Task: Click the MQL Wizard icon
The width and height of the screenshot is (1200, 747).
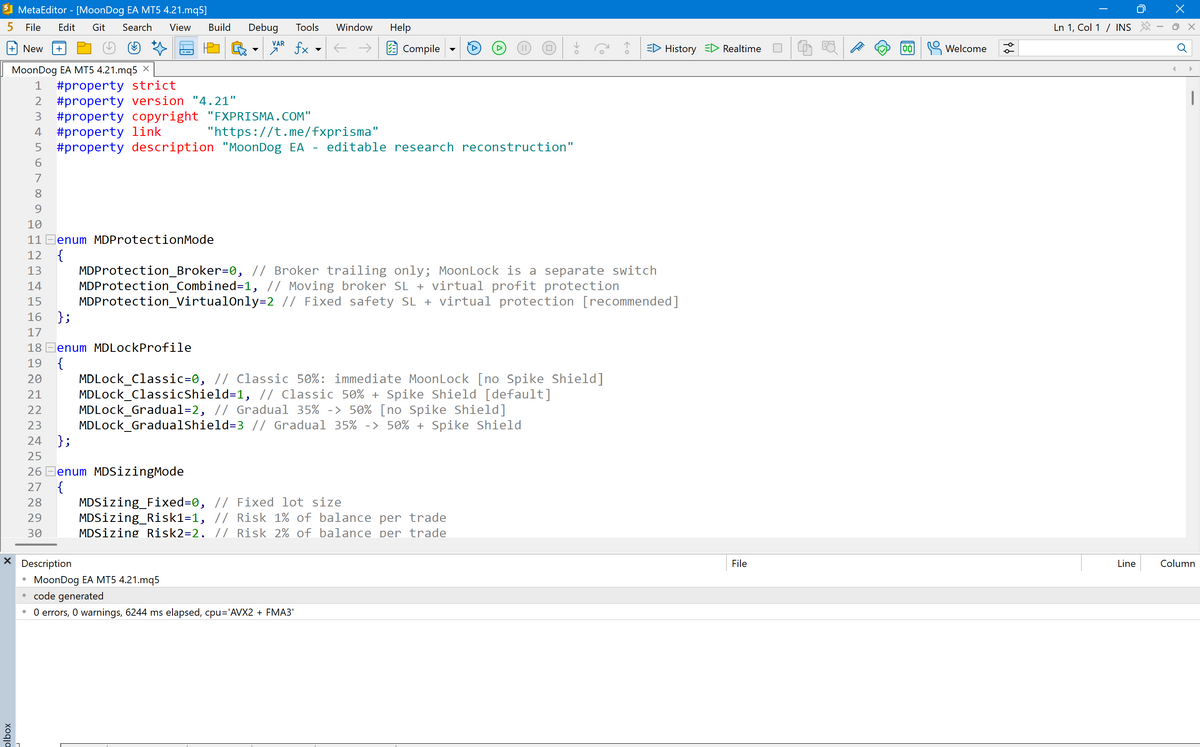Action: click(x=240, y=48)
